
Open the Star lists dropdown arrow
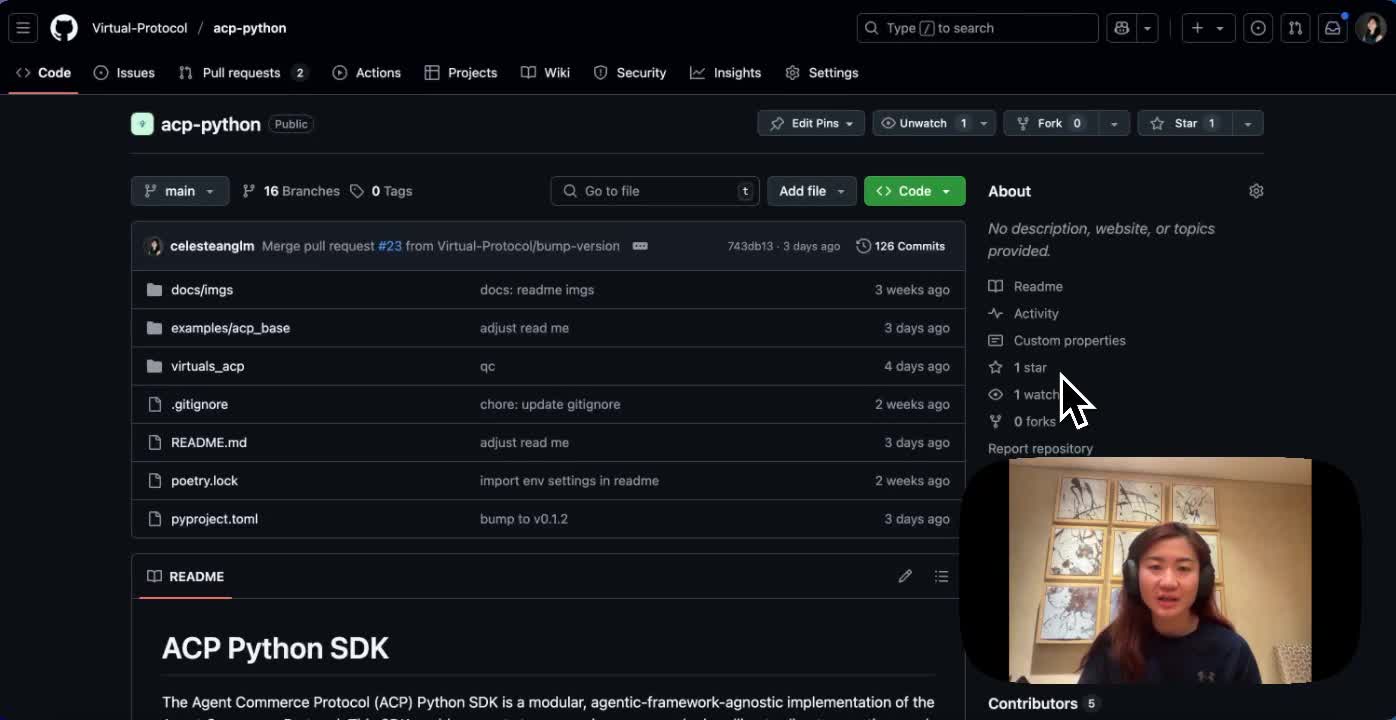coord(1247,123)
